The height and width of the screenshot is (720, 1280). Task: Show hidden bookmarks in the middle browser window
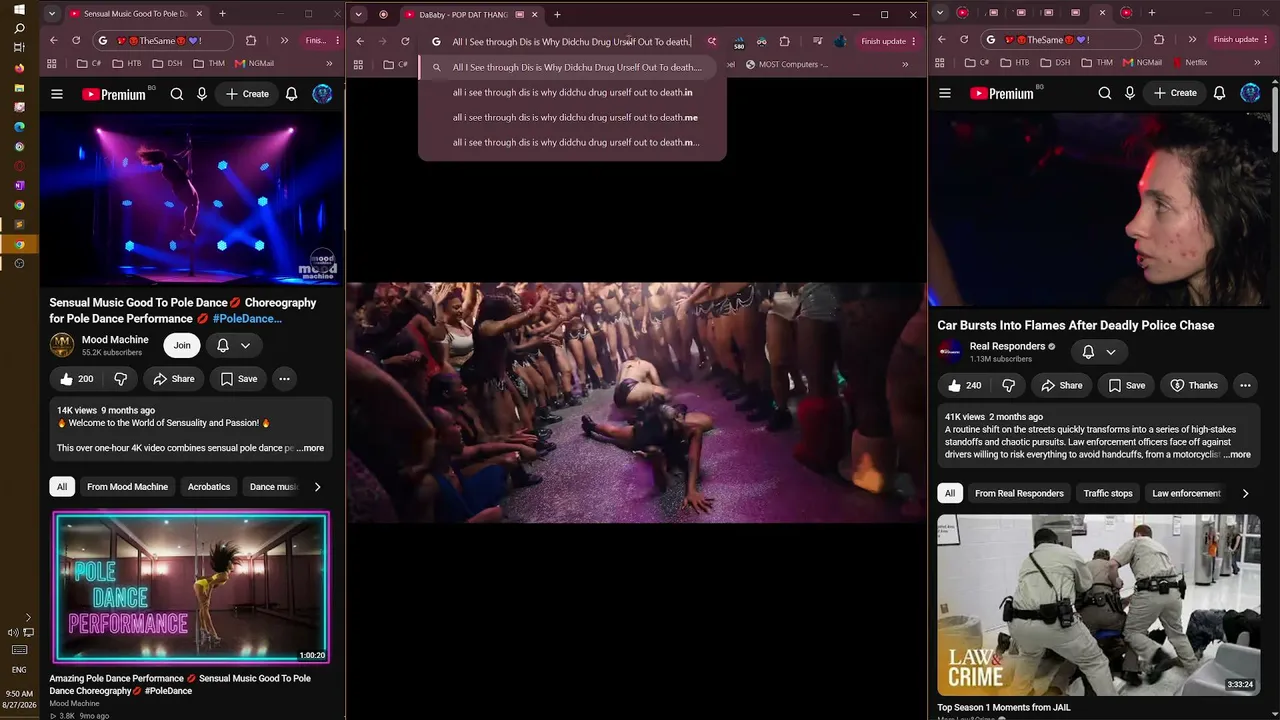tap(905, 64)
